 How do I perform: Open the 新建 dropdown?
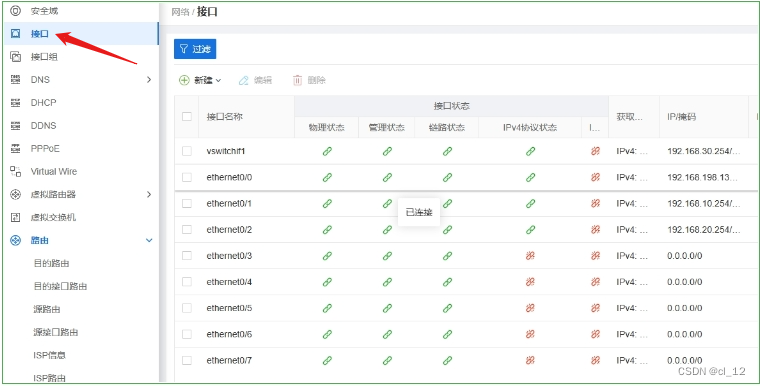click(x=200, y=80)
